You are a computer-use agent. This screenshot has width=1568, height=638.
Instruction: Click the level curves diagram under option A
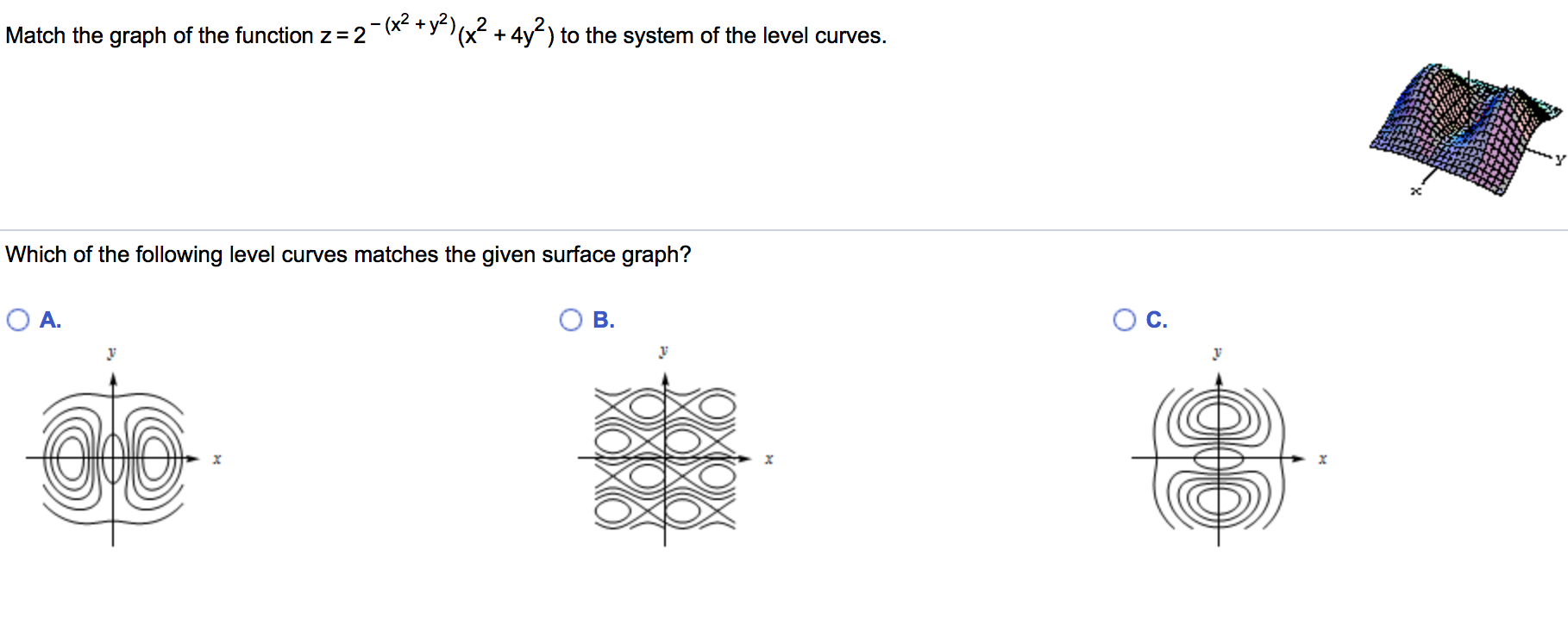[x=112, y=460]
